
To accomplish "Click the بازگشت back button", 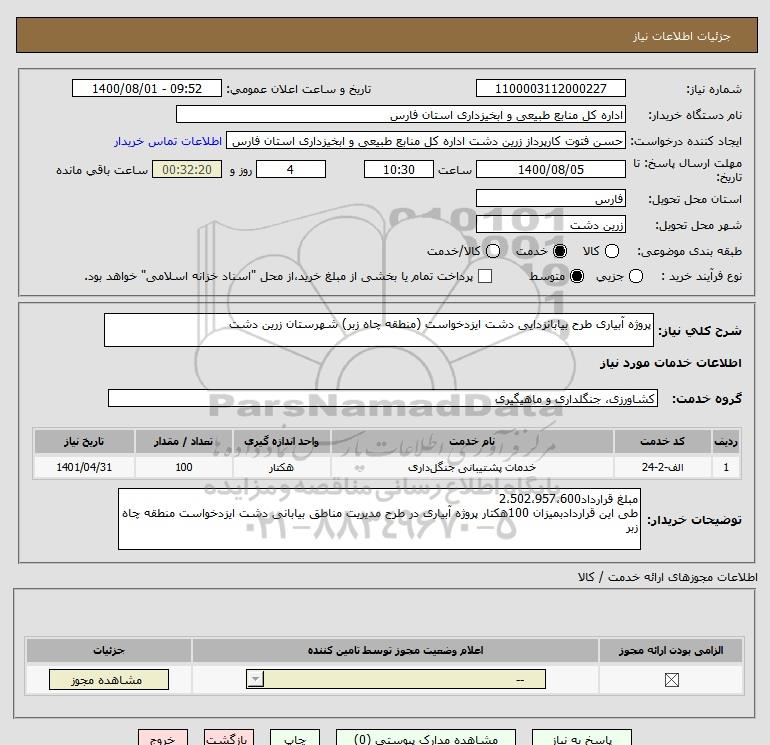I will coord(229,738).
